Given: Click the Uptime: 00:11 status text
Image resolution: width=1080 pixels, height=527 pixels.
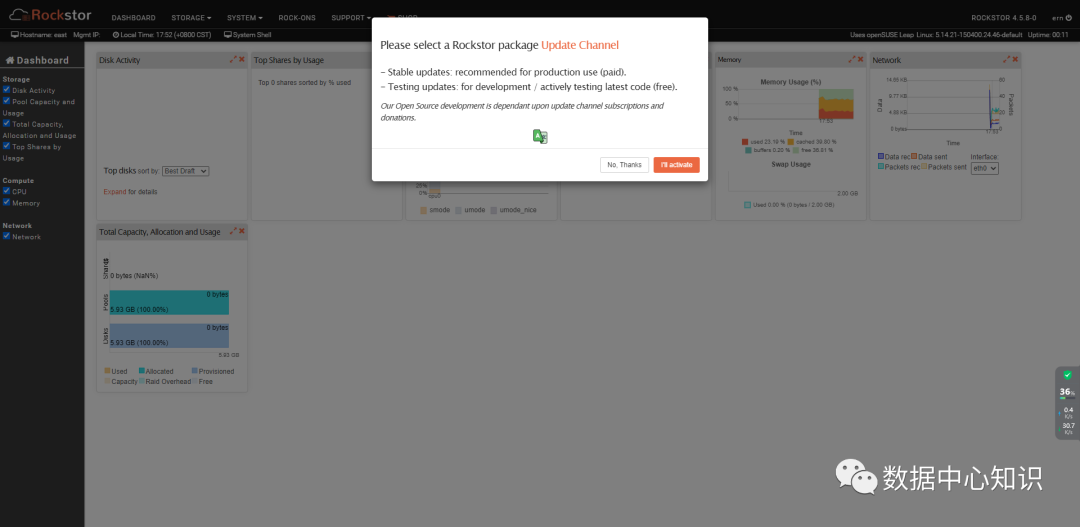Looking at the screenshot, I should point(1048,34).
